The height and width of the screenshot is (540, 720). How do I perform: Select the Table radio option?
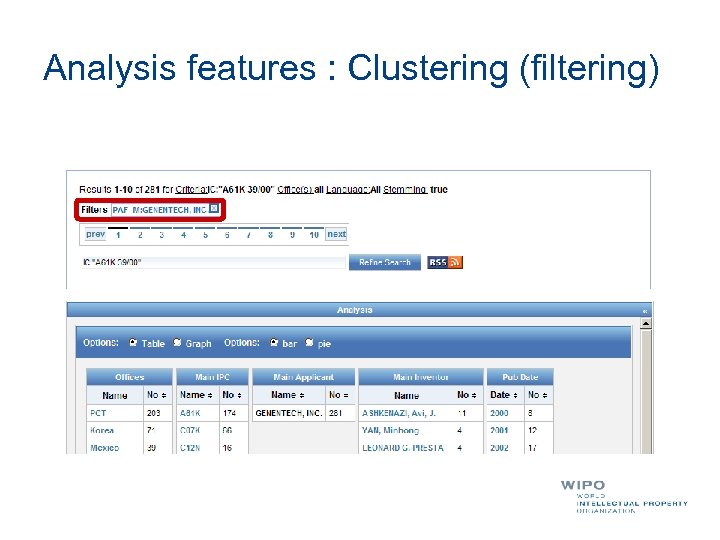click(133, 343)
